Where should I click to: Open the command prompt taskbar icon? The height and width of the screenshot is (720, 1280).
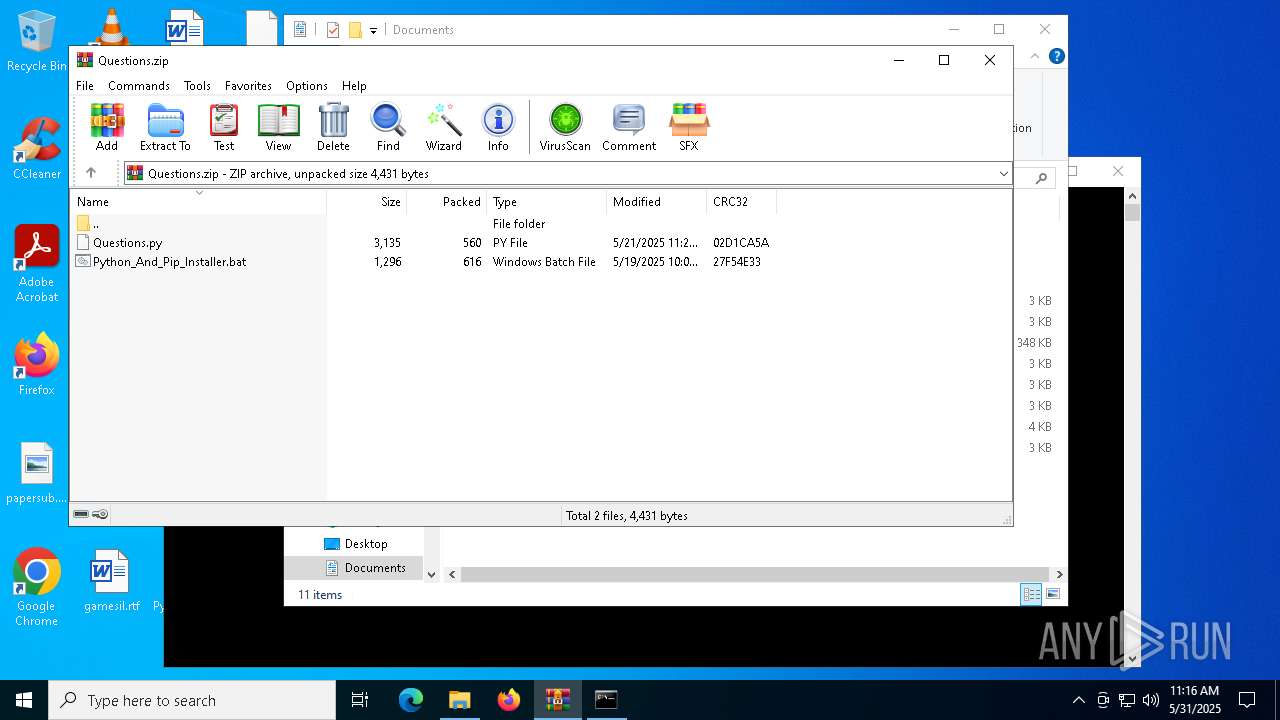[606, 700]
